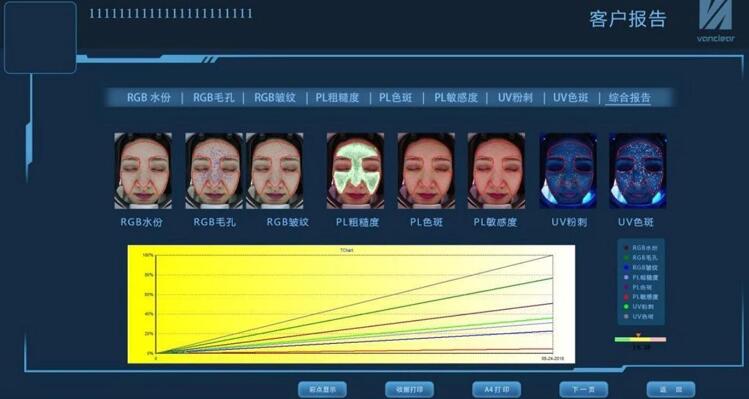Viewport: 749px width, 399px height.
Task: Click the vonclear logo icon
Action: 715,14
